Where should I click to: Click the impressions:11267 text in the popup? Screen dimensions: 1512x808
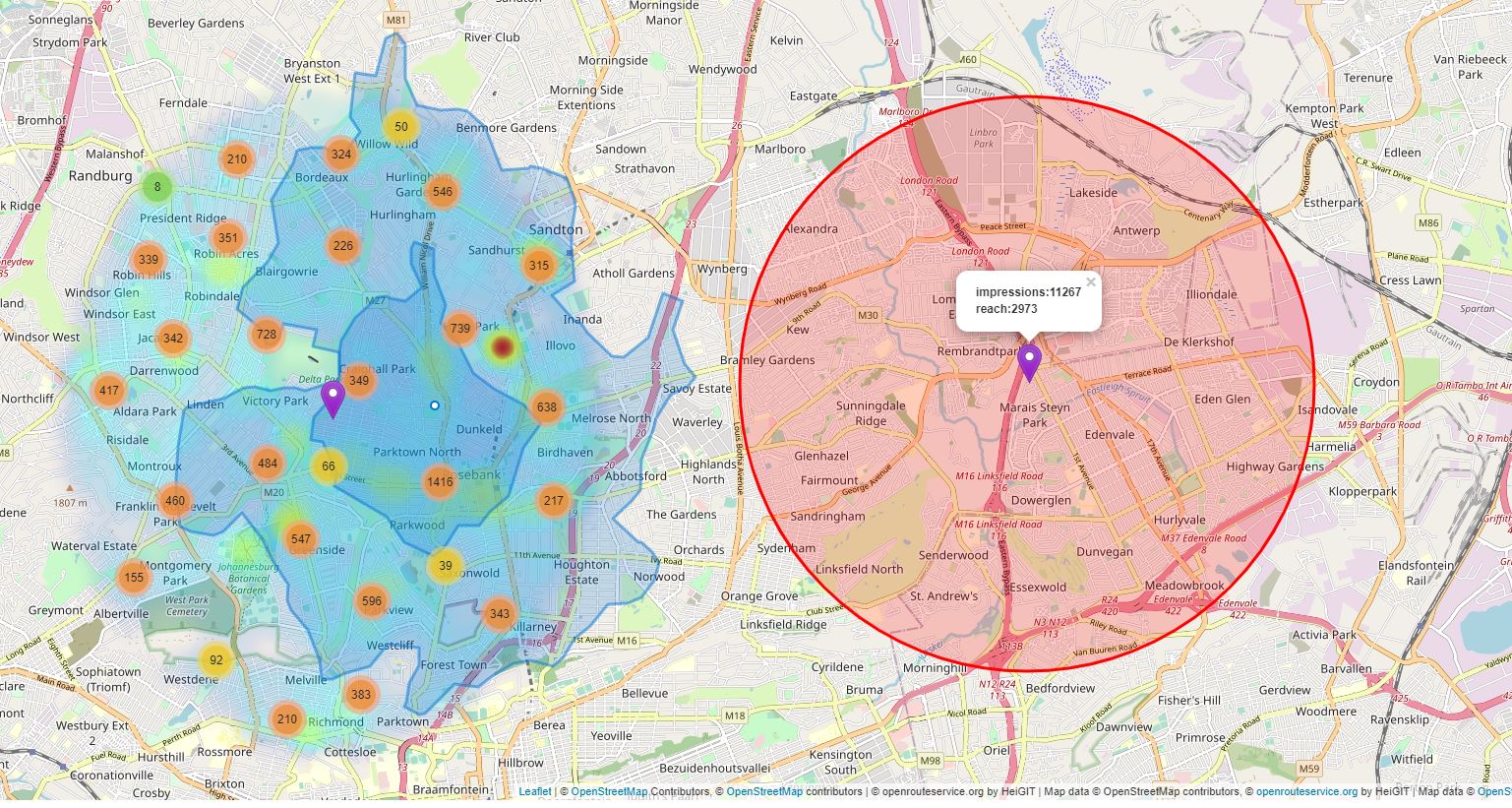point(1028,292)
